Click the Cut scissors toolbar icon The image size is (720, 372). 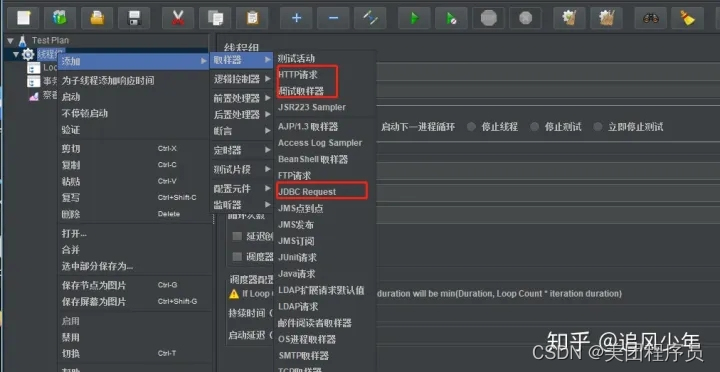click(x=178, y=18)
